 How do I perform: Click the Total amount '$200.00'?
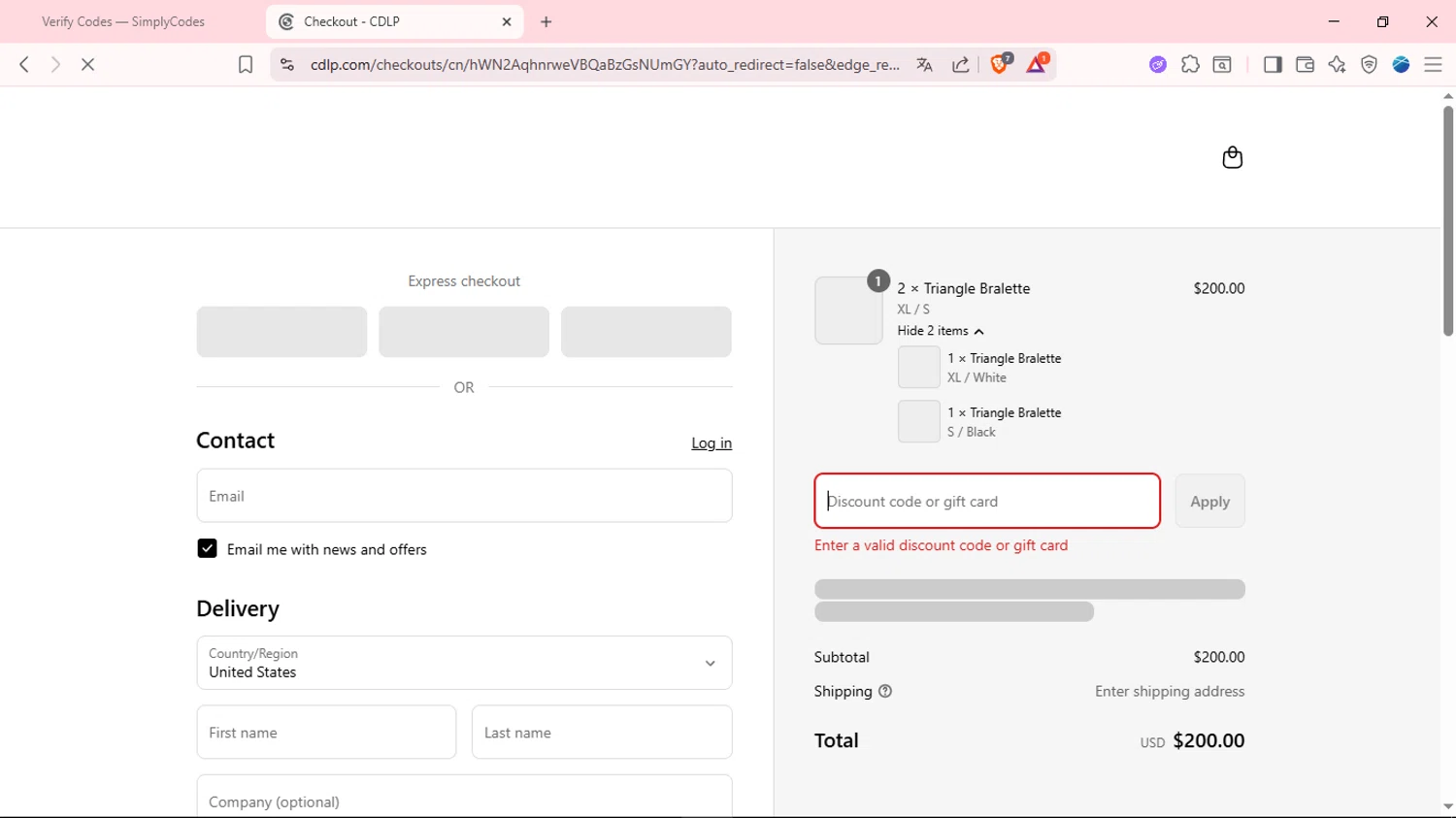[x=1208, y=740]
